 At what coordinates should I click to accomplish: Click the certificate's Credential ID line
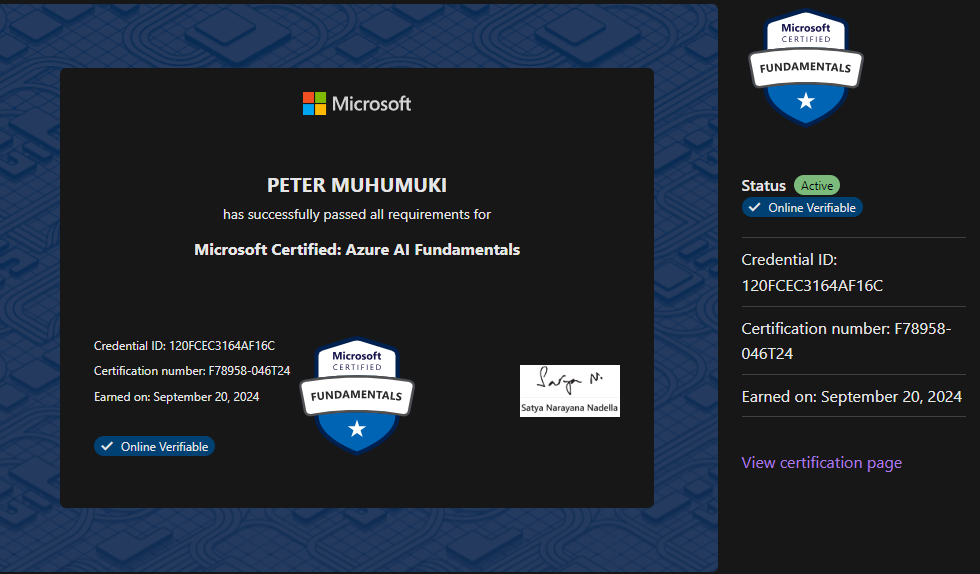(x=184, y=346)
